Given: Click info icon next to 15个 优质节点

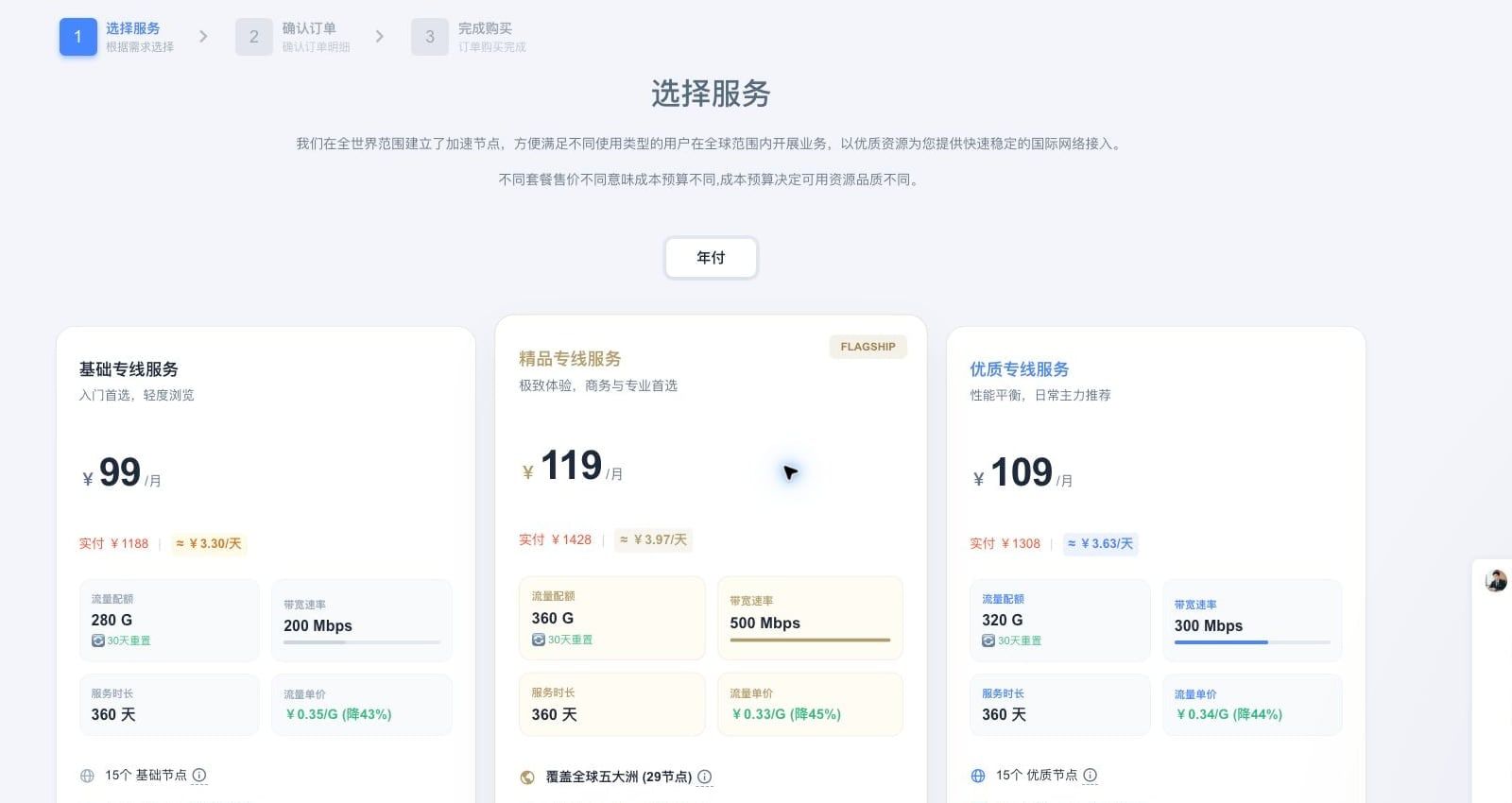Looking at the screenshot, I should pos(1090,775).
